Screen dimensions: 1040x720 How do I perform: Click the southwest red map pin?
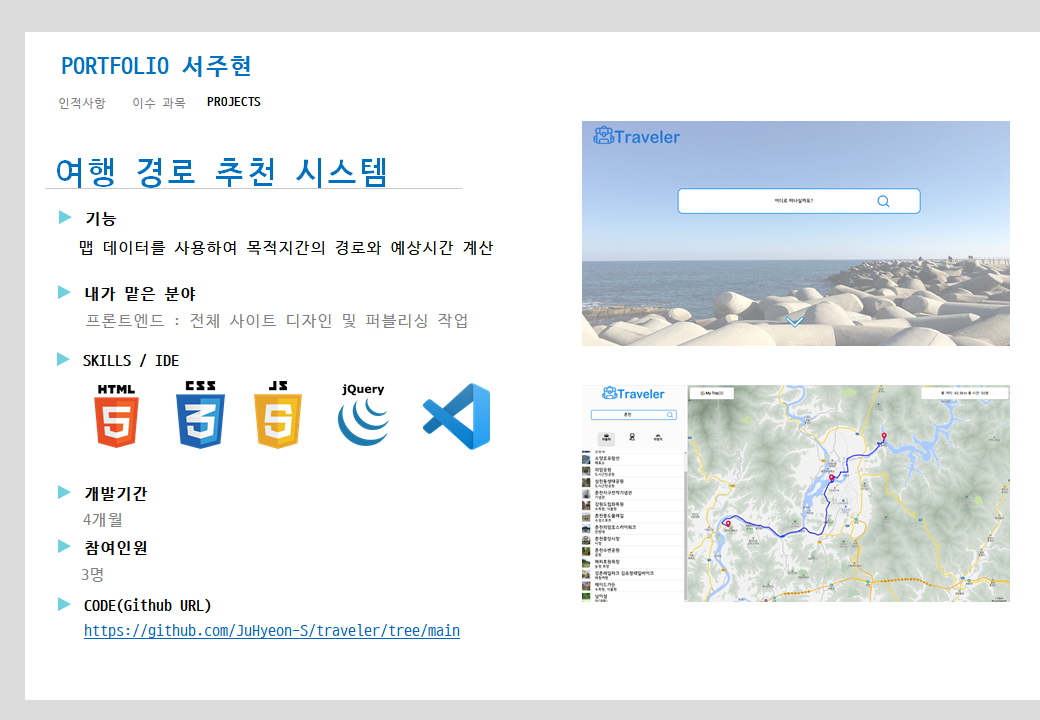[728, 524]
